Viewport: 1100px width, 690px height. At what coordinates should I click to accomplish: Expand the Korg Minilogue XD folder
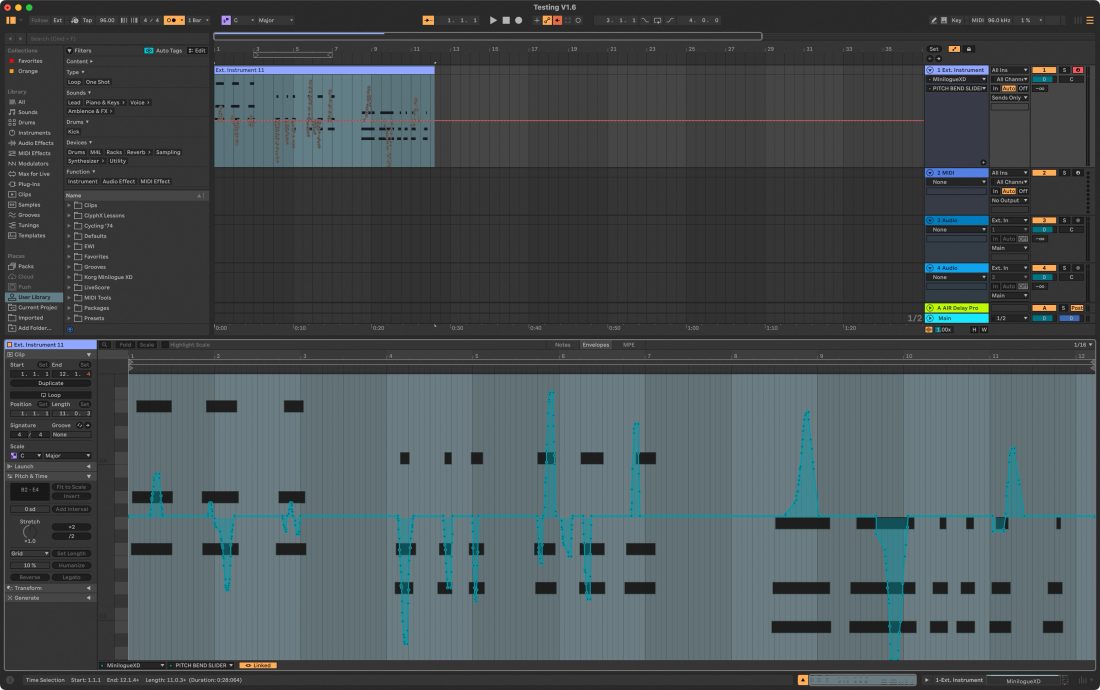[x=69, y=277]
